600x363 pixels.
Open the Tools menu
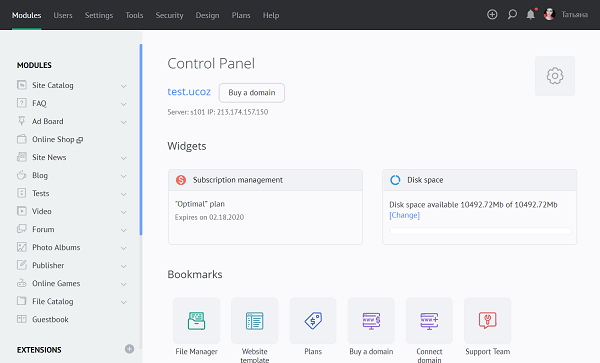134,15
